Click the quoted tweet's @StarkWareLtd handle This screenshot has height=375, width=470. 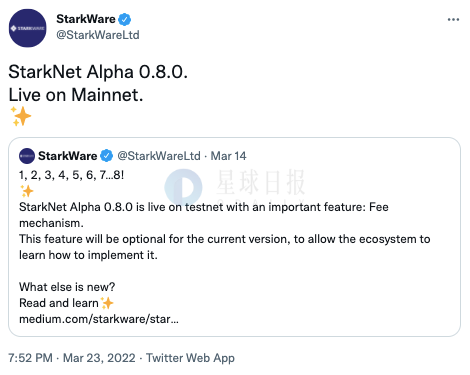(159, 156)
